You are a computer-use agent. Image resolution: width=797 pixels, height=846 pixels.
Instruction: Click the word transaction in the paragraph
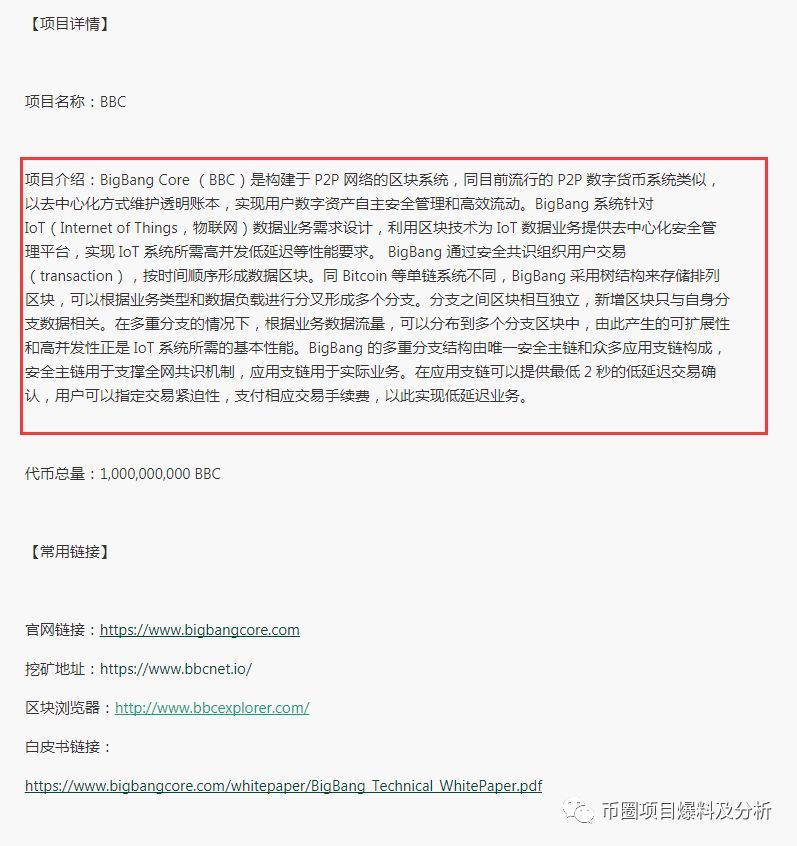pos(76,276)
